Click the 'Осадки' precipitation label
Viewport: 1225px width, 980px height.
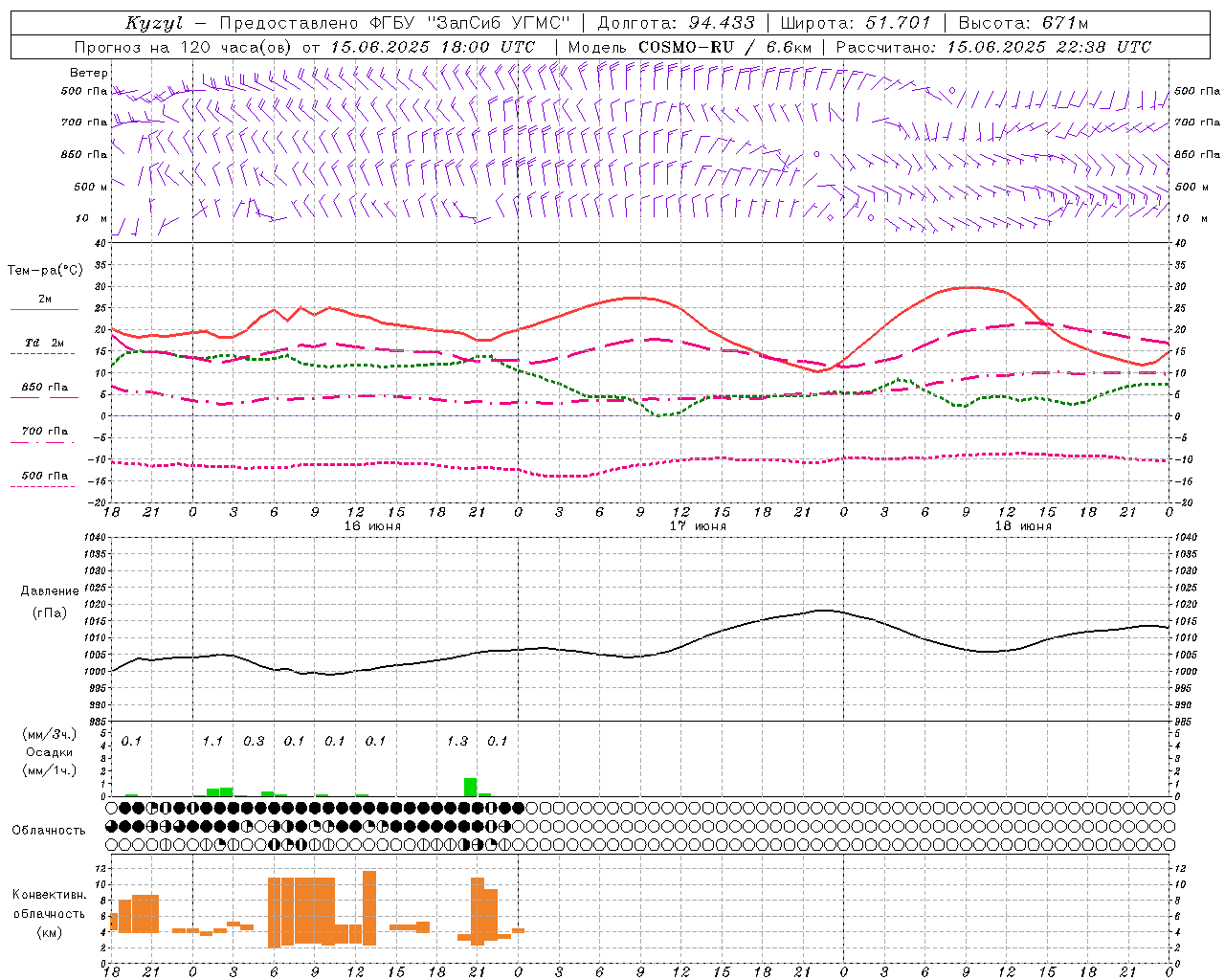point(49,752)
